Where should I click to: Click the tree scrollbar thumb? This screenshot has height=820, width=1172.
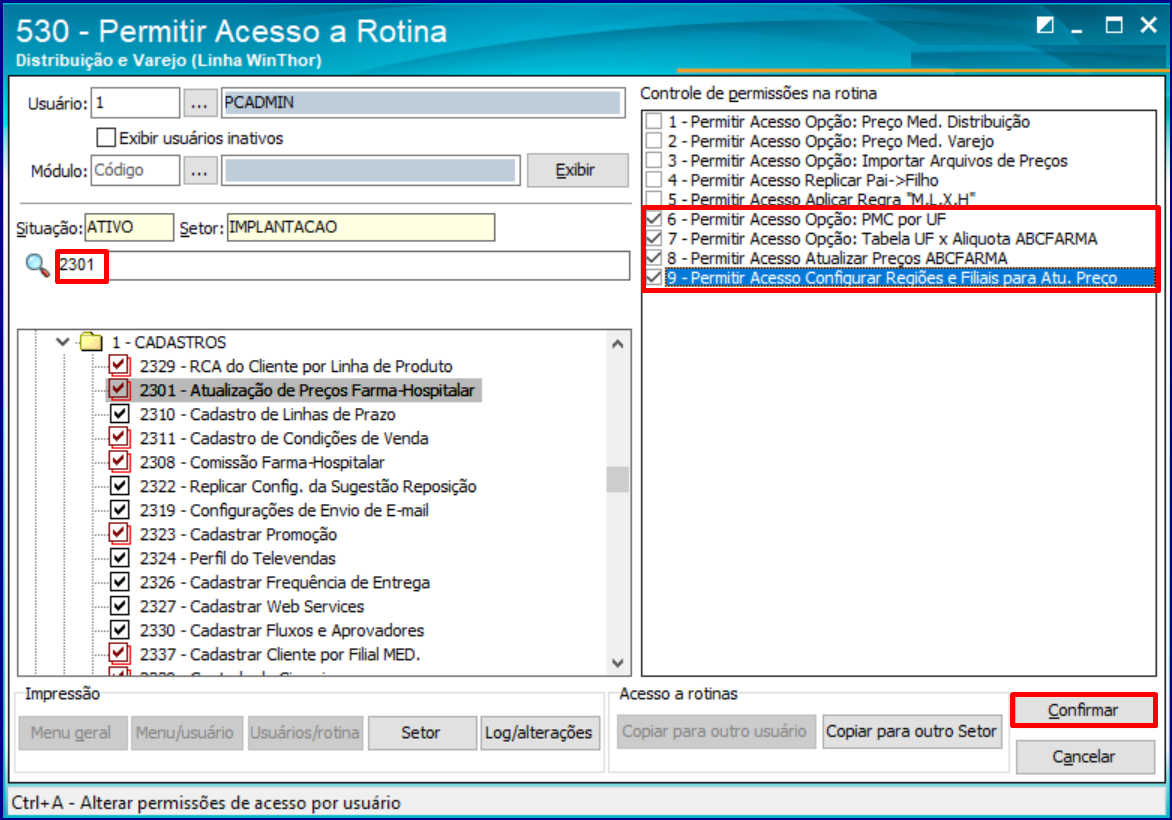point(617,479)
